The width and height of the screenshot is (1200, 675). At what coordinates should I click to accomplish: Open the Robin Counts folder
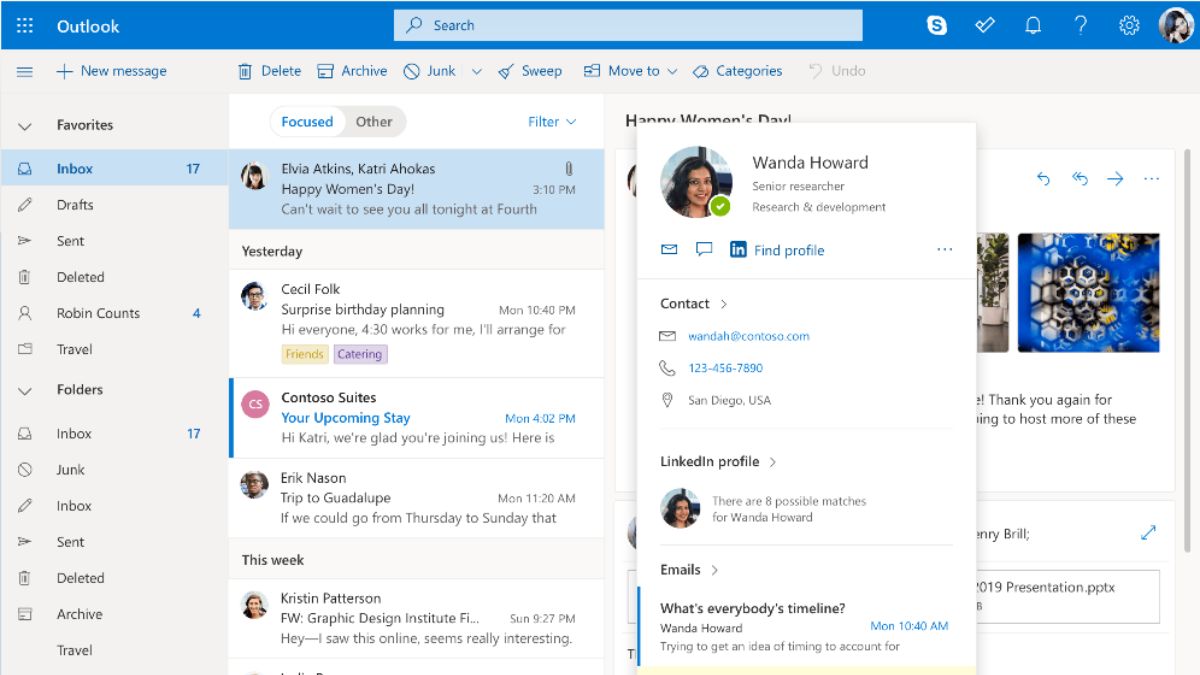click(98, 313)
